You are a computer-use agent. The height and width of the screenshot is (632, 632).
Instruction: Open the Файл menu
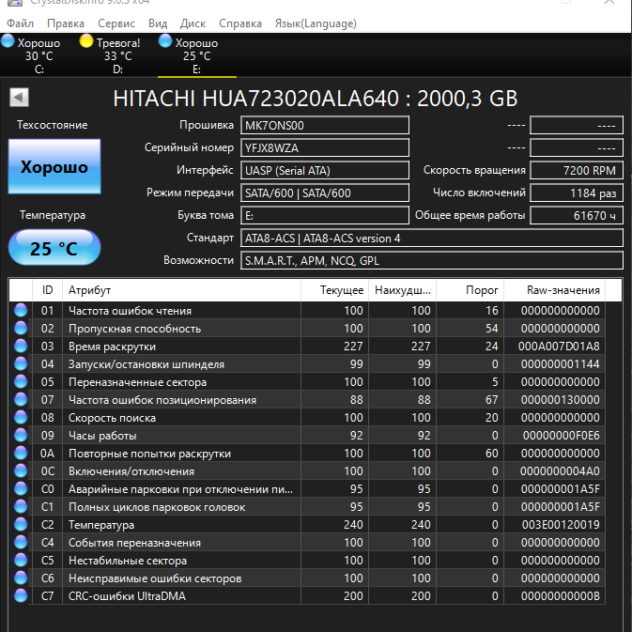[x=20, y=23]
